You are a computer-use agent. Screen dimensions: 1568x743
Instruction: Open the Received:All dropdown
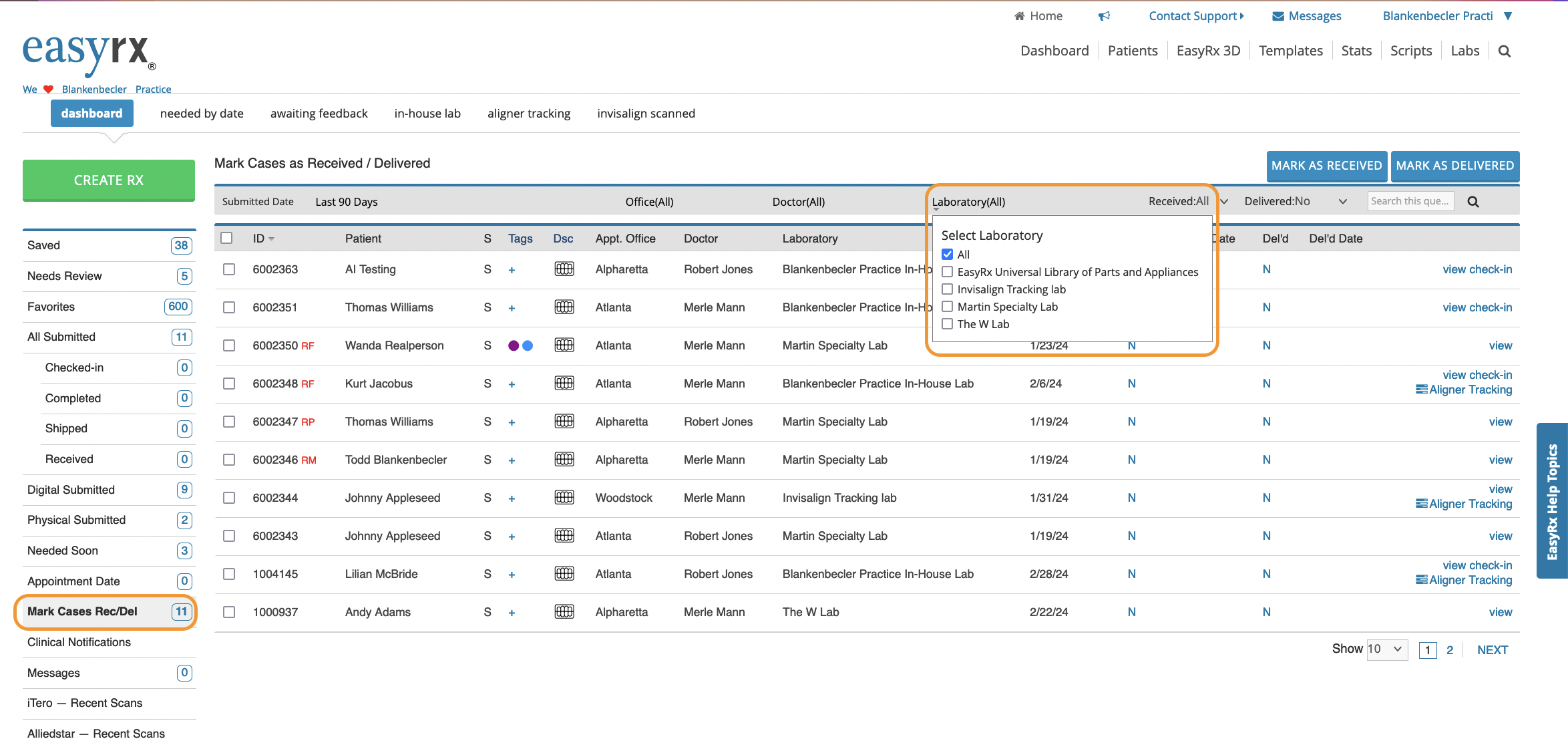click(1188, 202)
